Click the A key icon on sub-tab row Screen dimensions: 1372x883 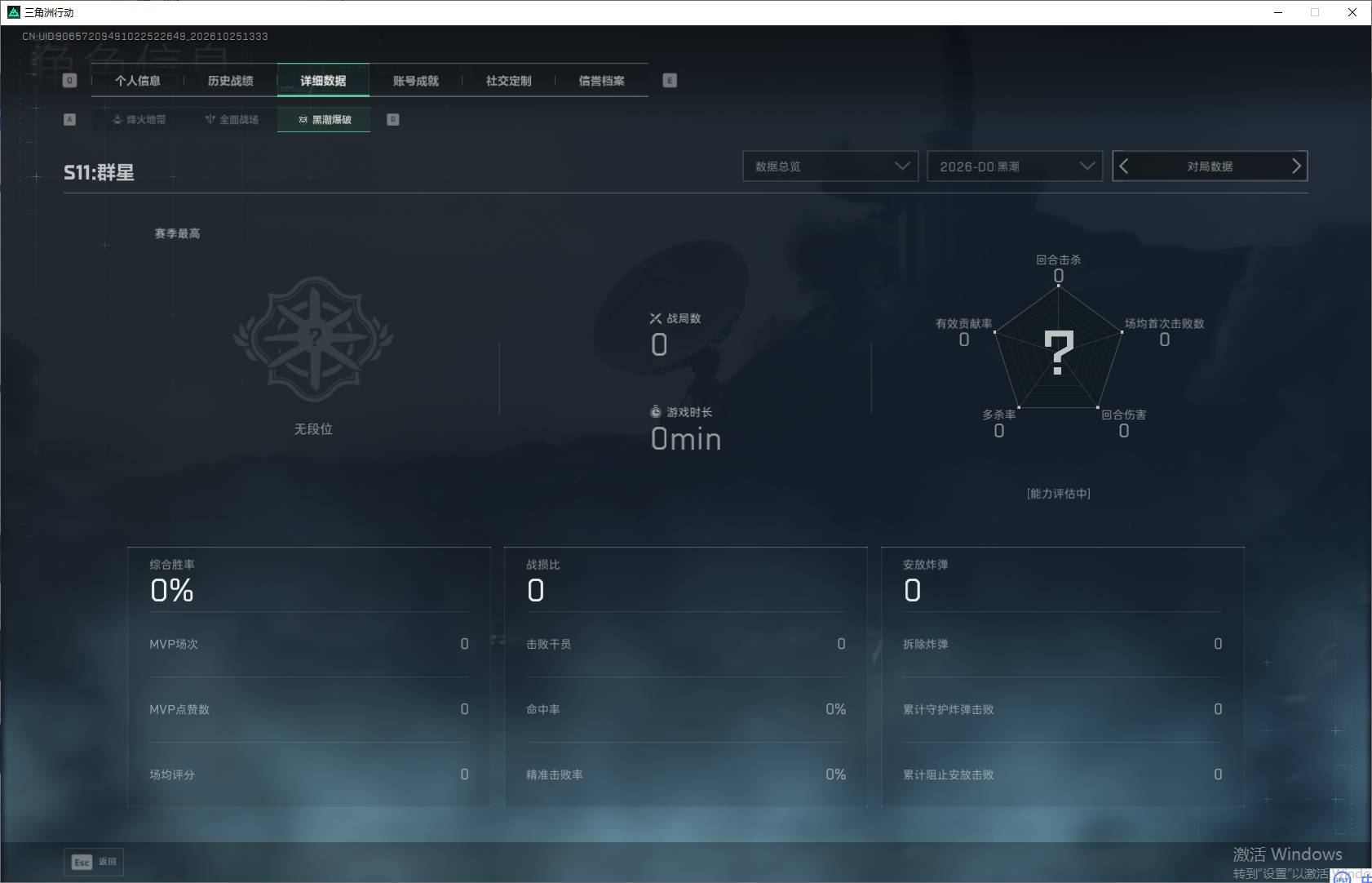tap(70, 119)
